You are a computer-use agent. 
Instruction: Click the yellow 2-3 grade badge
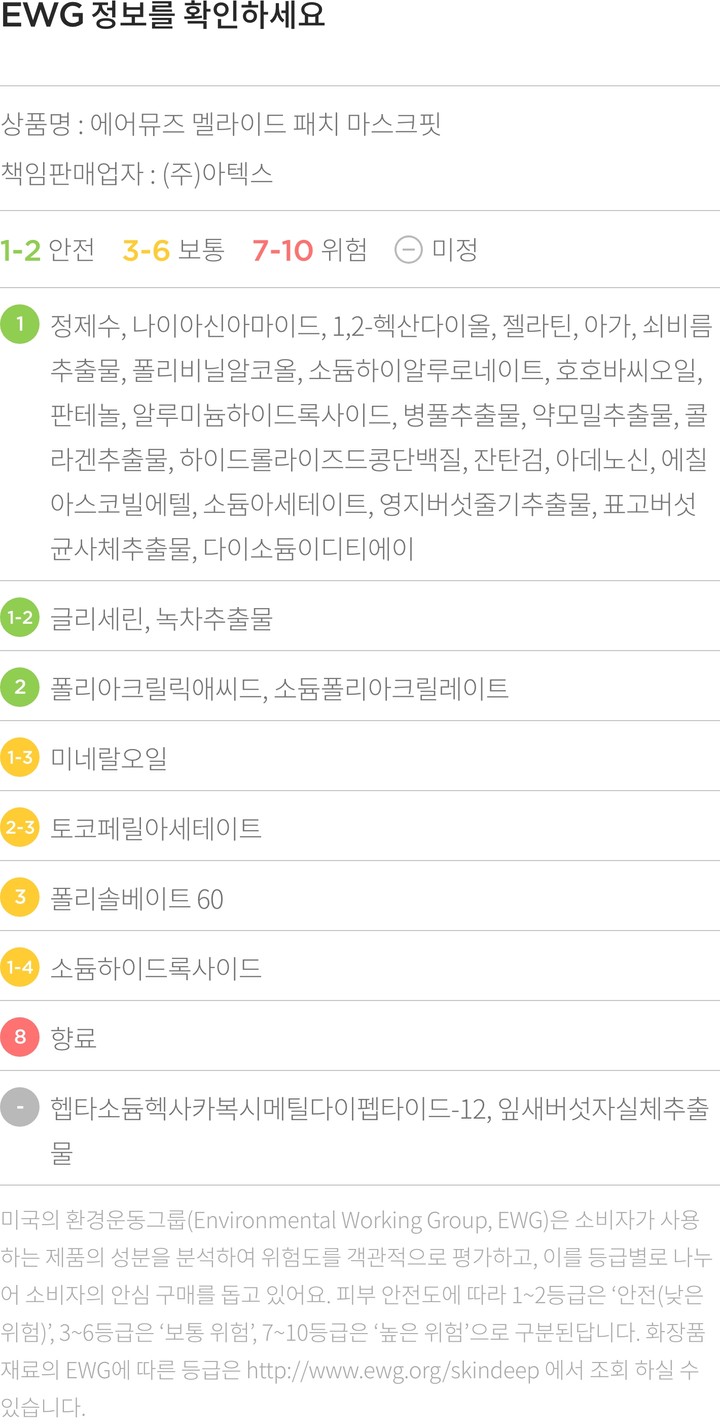pos(19,828)
